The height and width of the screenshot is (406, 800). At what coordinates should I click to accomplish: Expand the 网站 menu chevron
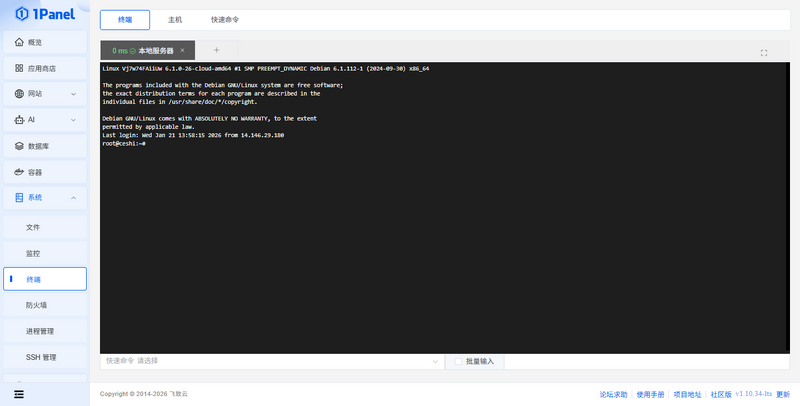click(x=74, y=94)
